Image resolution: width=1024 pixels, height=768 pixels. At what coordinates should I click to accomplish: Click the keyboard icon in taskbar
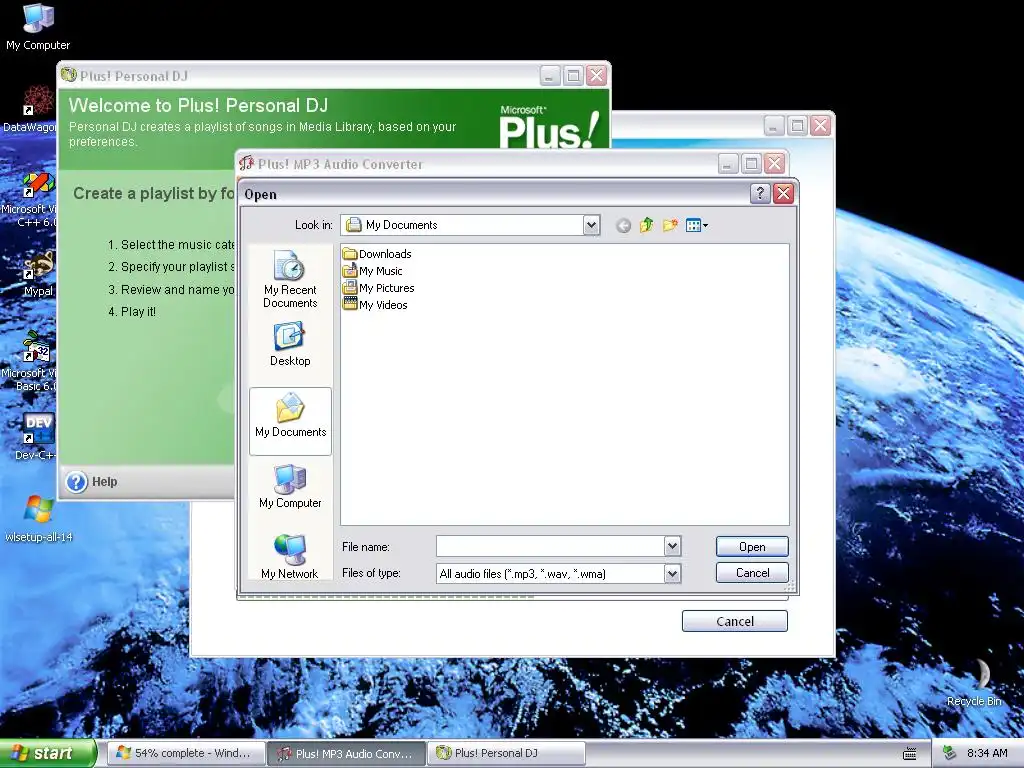(909, 754)
